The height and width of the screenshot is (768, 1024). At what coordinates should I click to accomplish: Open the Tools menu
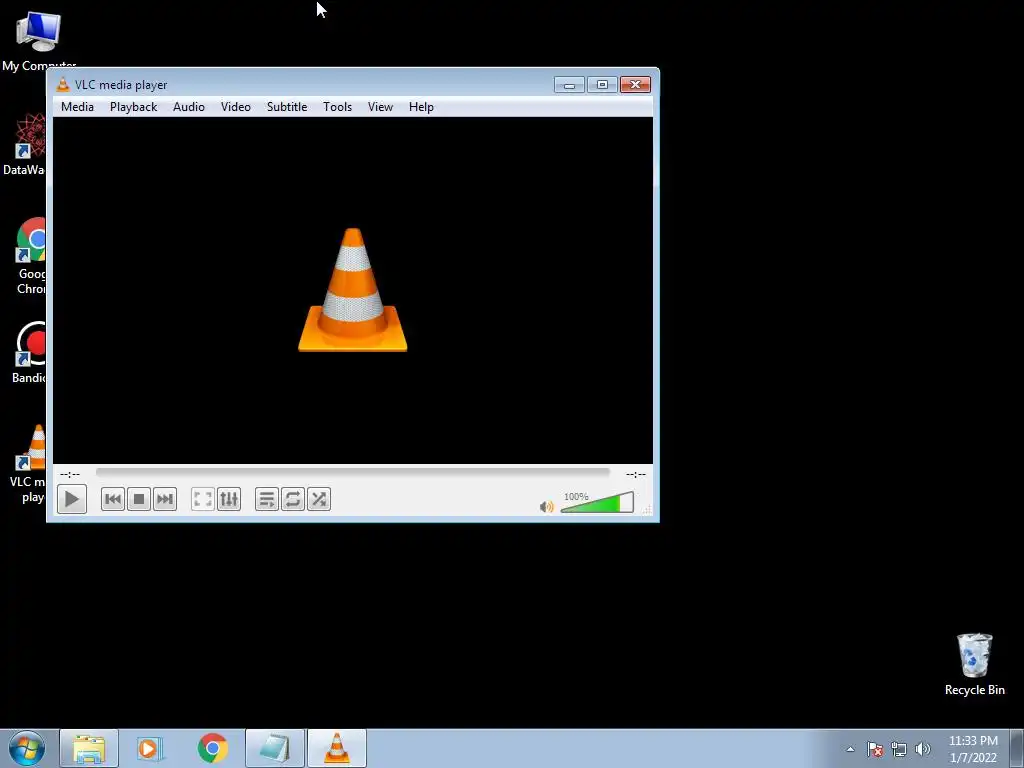[x=338, y=107]
